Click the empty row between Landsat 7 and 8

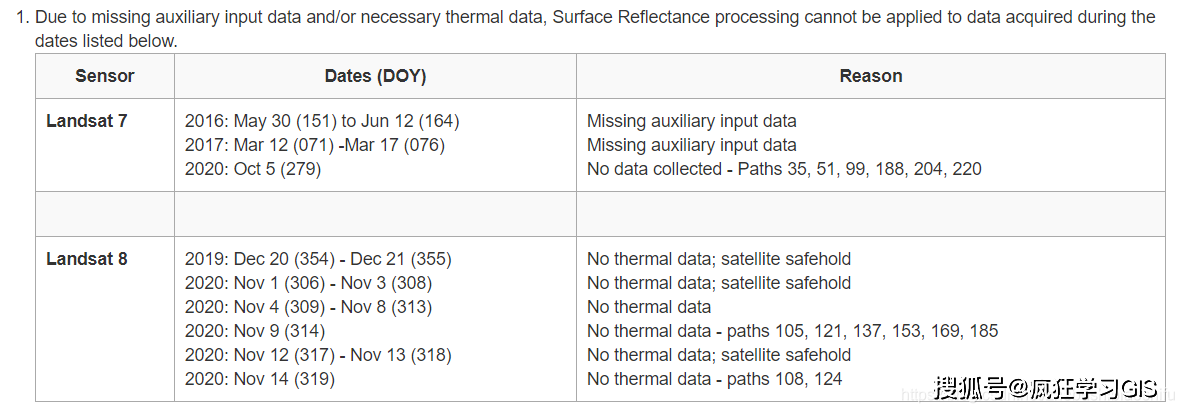click(x=600, y=214)
